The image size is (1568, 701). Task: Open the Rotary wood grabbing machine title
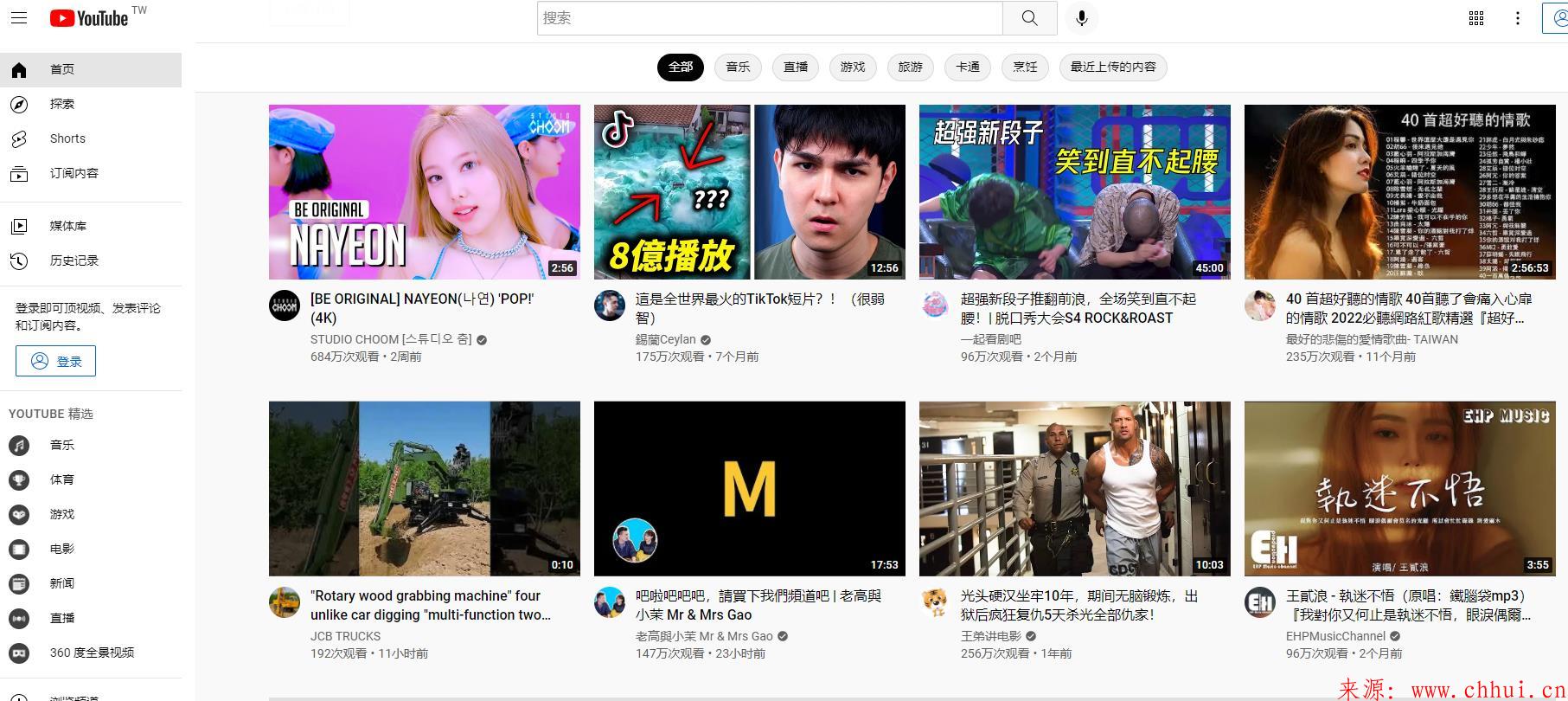point(431,605)
